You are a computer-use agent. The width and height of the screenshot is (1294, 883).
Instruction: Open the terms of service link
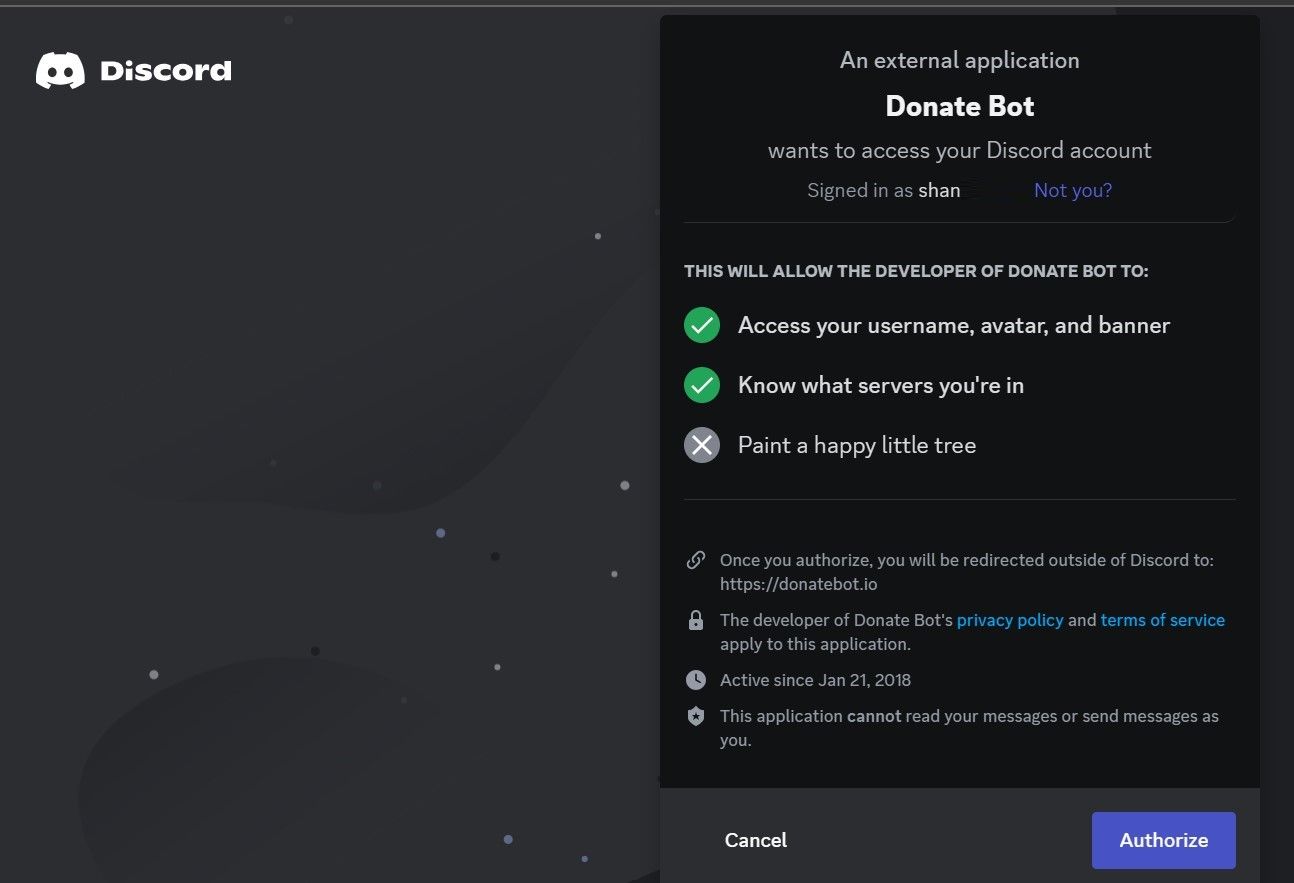1162,620
